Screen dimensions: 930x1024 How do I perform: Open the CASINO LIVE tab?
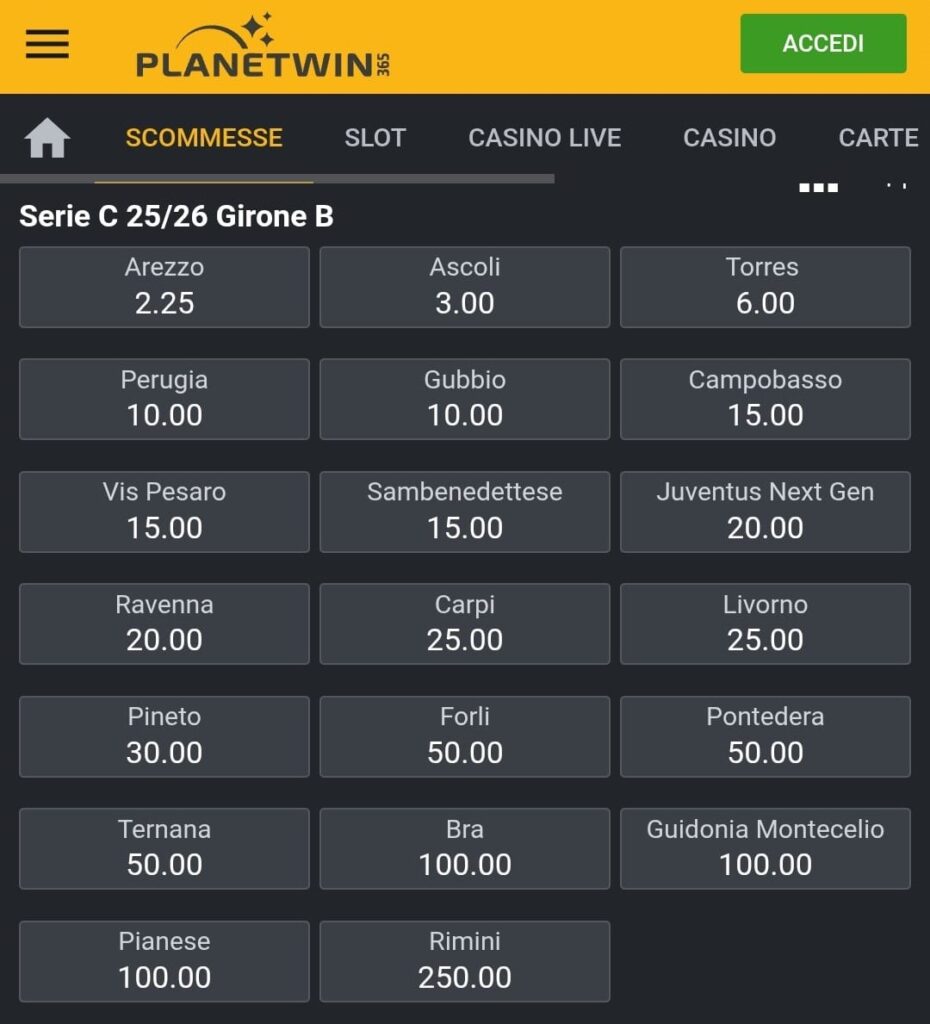[544, 138]
